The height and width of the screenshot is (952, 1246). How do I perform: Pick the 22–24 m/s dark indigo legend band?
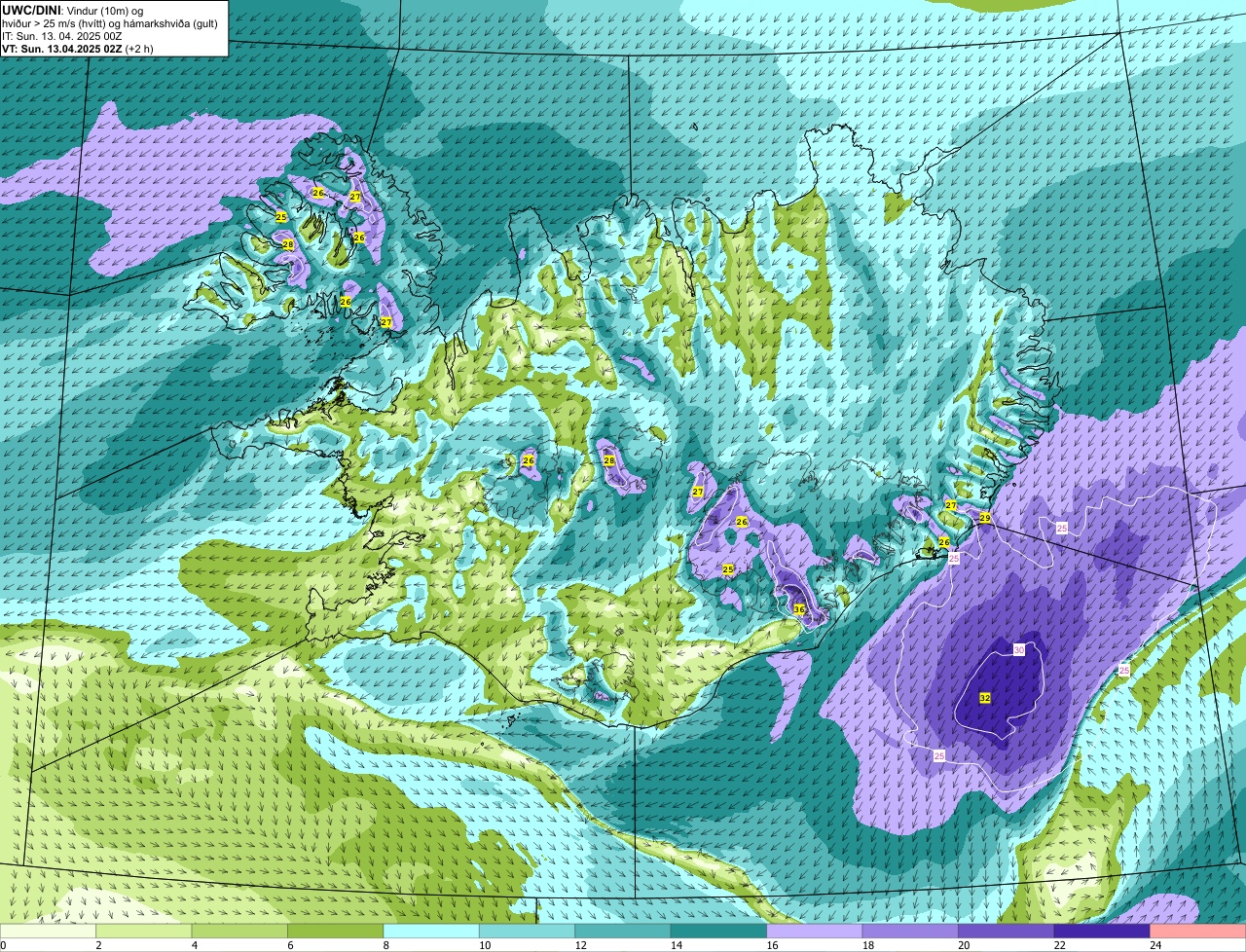coord(1103,931)
